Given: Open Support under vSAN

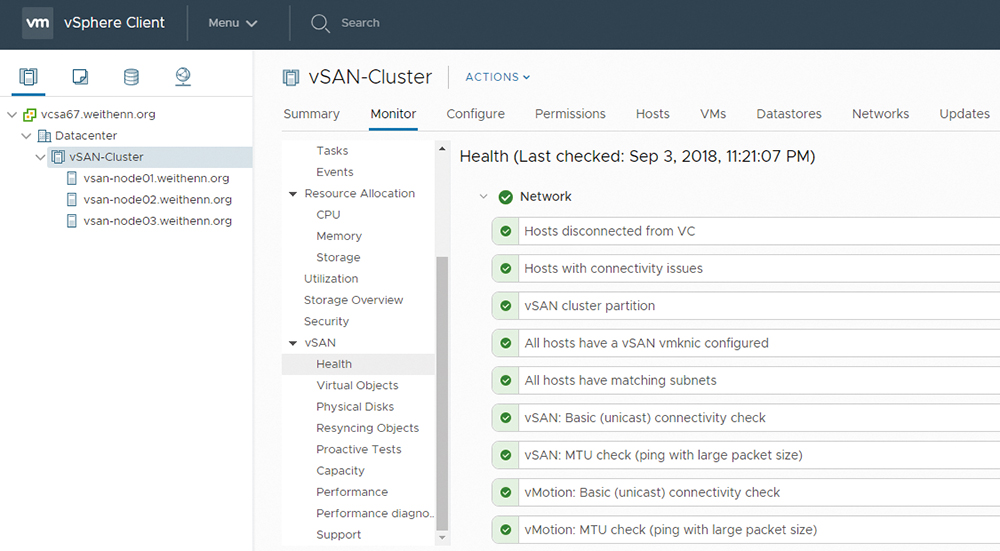Looking at the screenshot, I should (x=339, y=535).
